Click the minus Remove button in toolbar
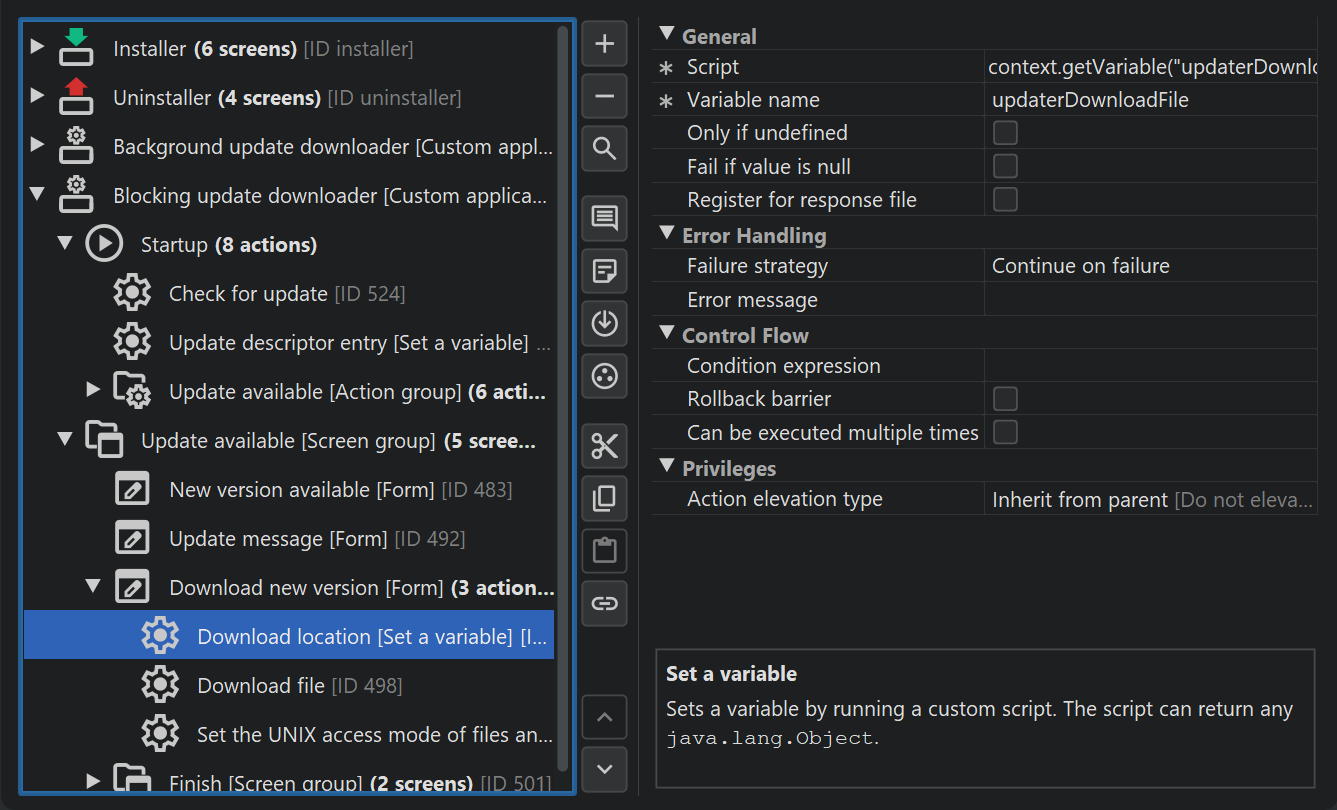 [x=604, y=97]
